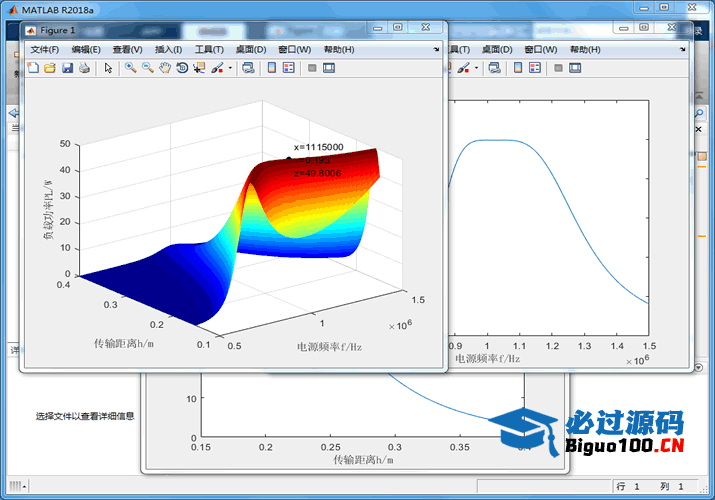Insert a colorbar in Figure 1

[x=271, y=68]
